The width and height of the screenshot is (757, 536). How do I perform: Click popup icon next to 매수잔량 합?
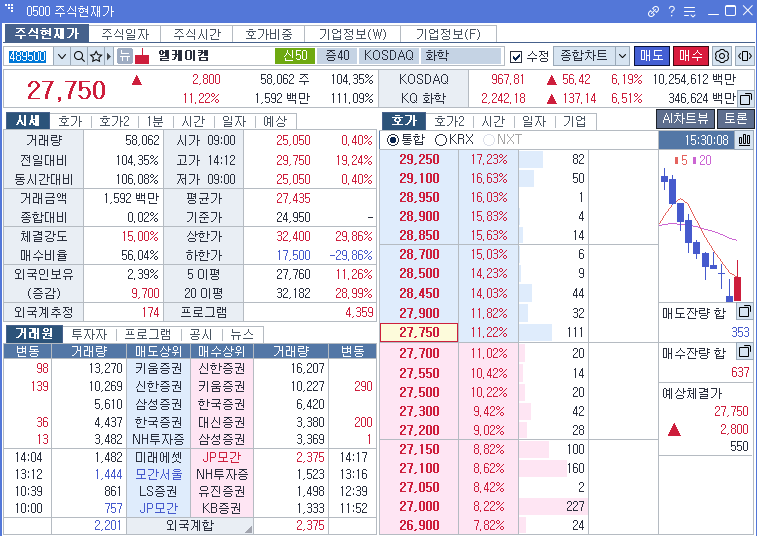click(744, 352)
